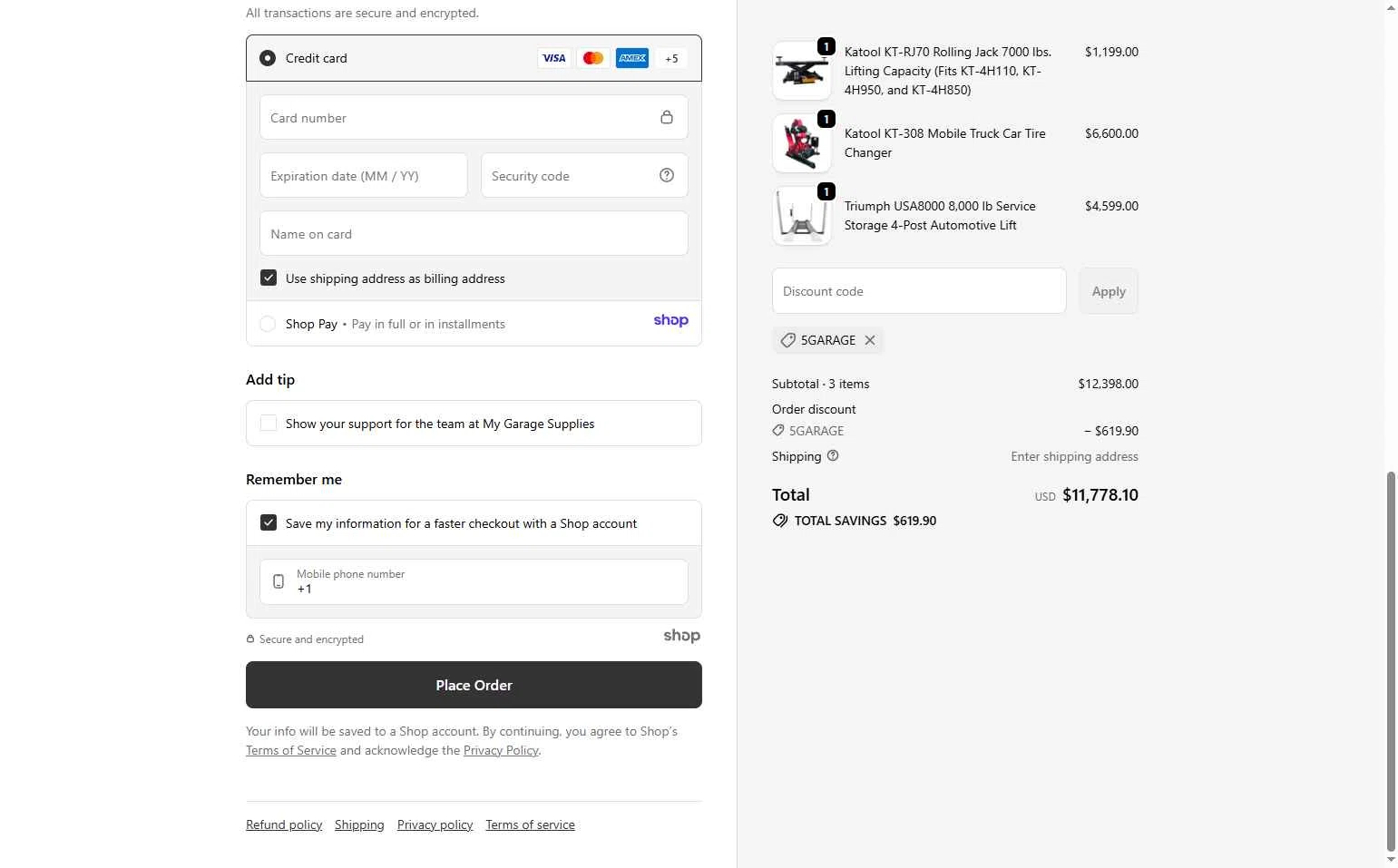Image resolution: width=1398 pixels, height=868 pixels.
Task: Click the American Express card icon
Action: (632, 58)
